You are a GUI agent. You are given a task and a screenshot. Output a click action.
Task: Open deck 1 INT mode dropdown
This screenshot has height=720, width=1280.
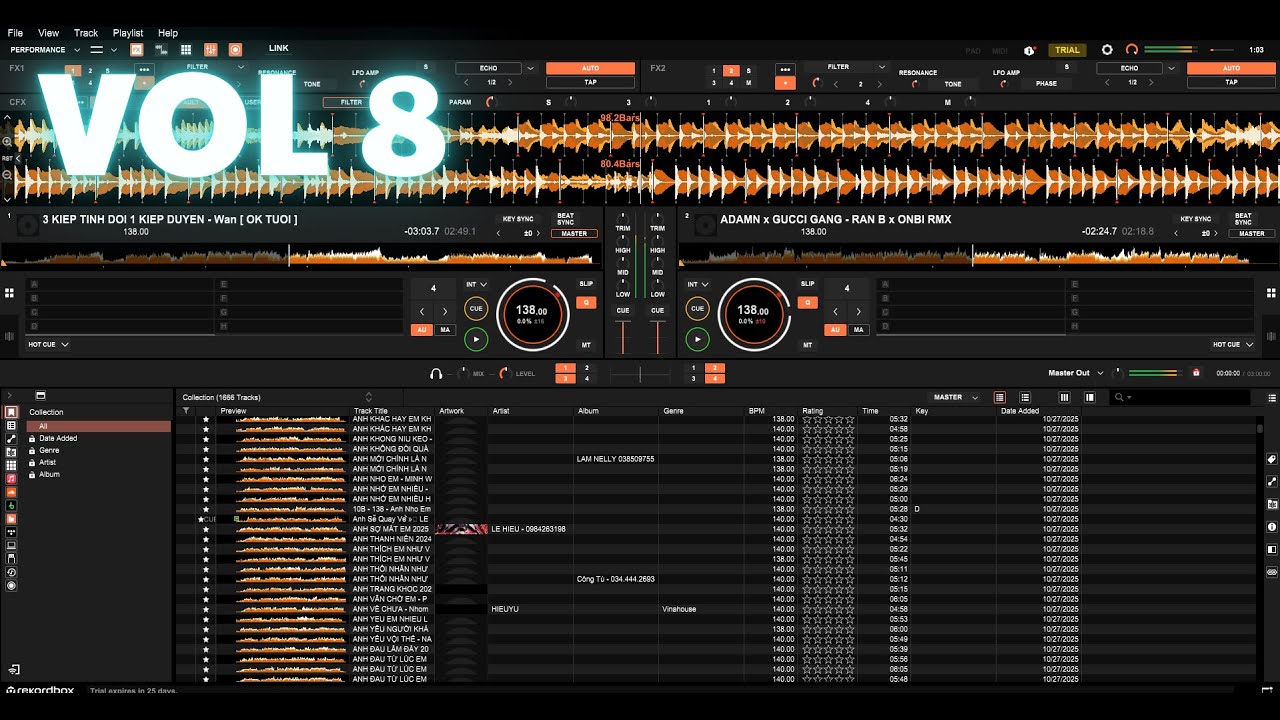coord(476,284)
